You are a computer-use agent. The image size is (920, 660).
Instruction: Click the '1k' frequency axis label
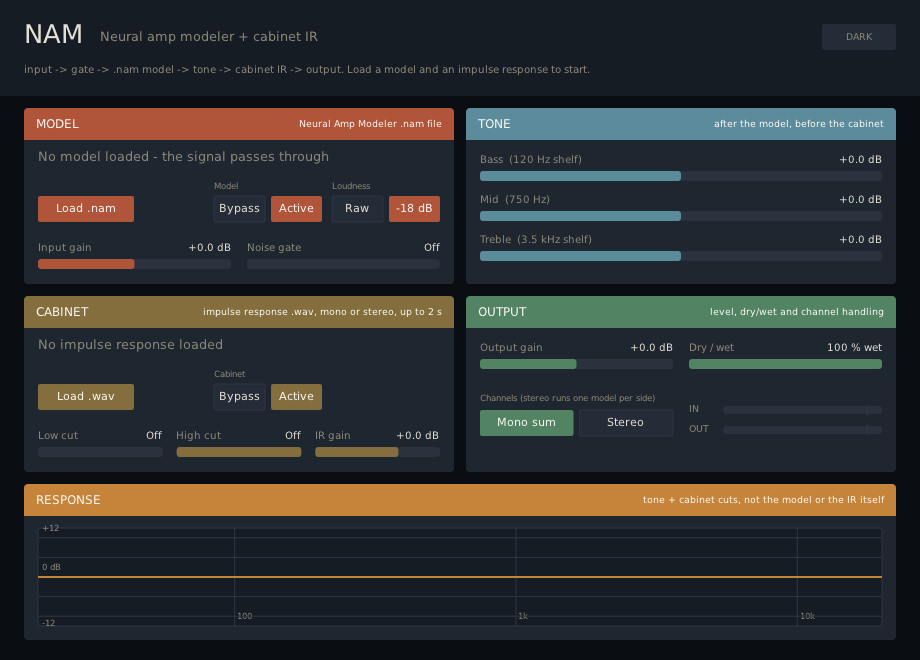[x=523, y=616]
